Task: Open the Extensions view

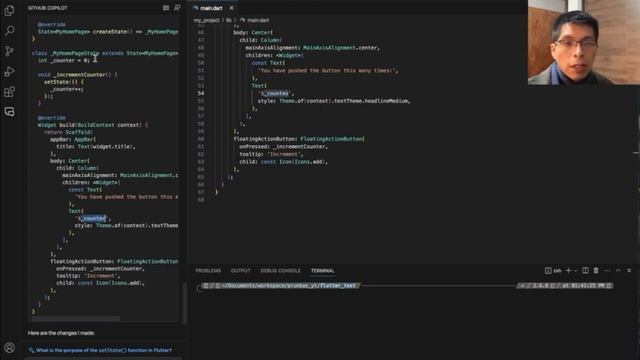Action: 9,92
